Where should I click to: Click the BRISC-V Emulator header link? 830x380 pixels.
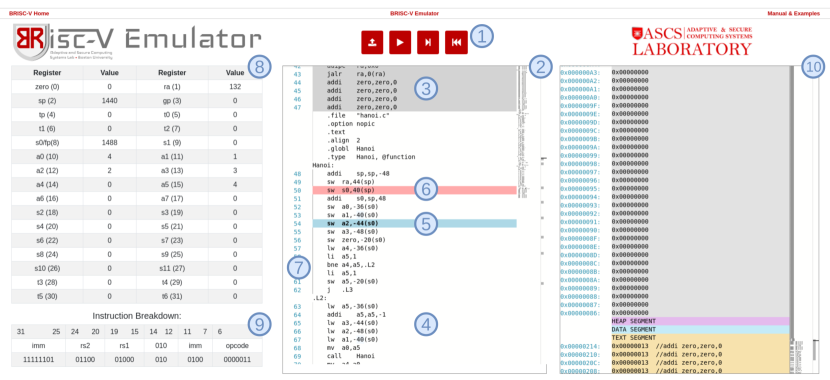(x=414, y=13)
